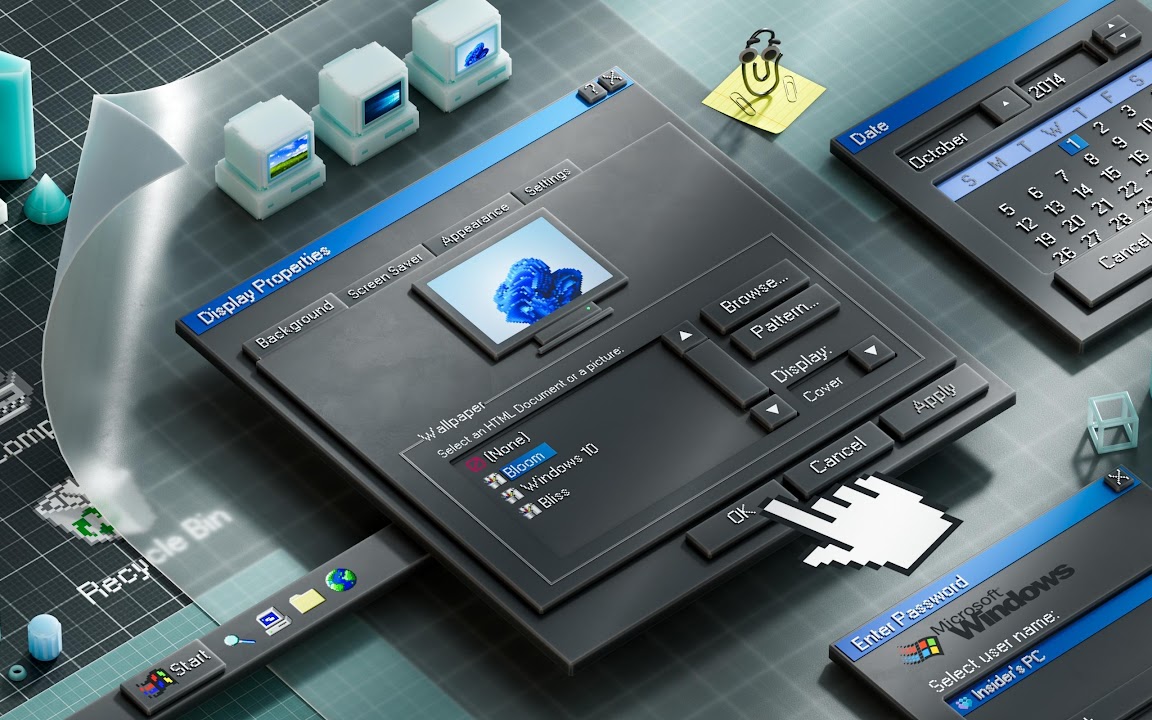The height and width of the screenshot is (720, 1152).
Task: Select day 19 in the calendar
Action: click(x=1045, y=239)
